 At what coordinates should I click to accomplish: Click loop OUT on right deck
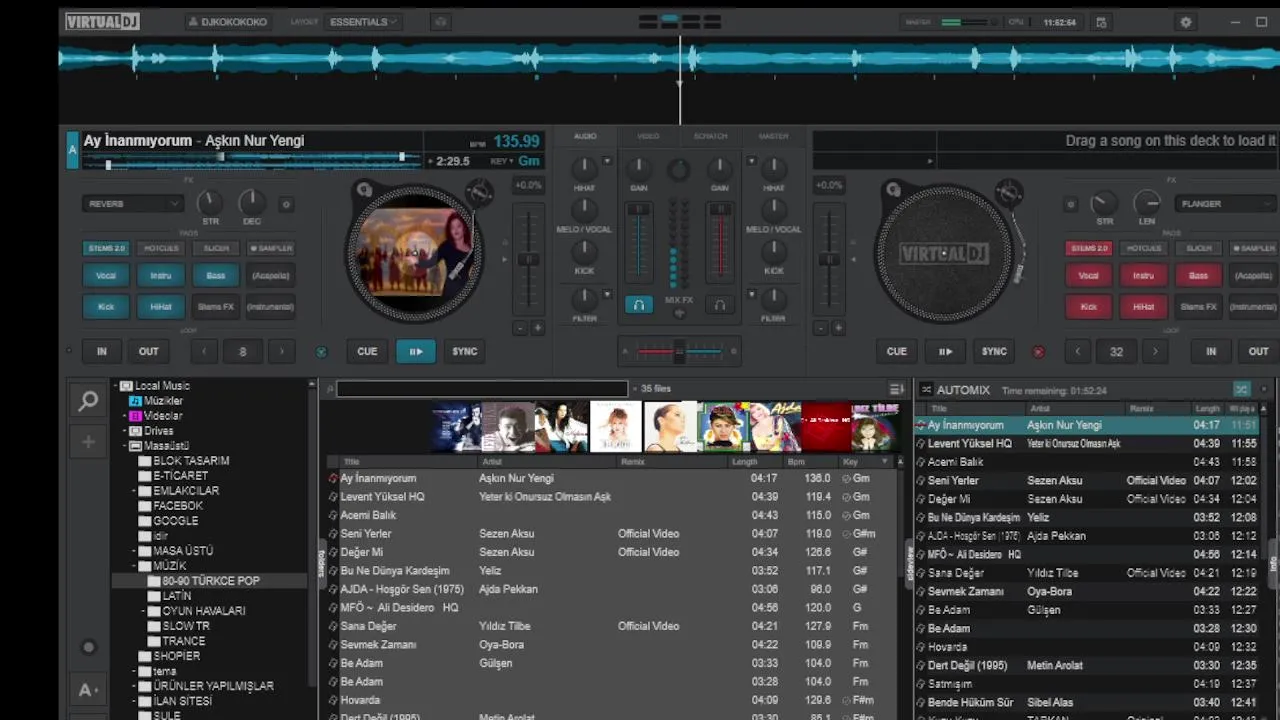click(1258, 351)
